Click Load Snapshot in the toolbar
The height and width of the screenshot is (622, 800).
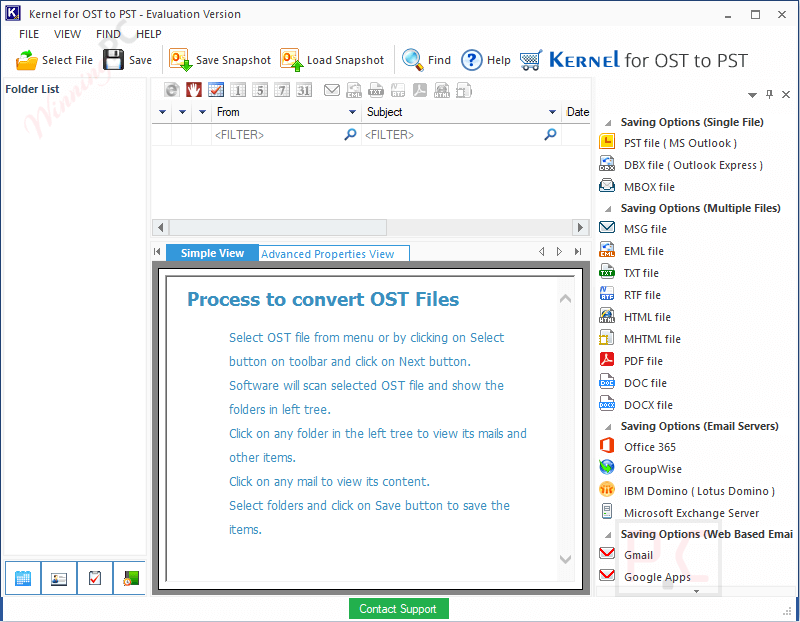332,60
